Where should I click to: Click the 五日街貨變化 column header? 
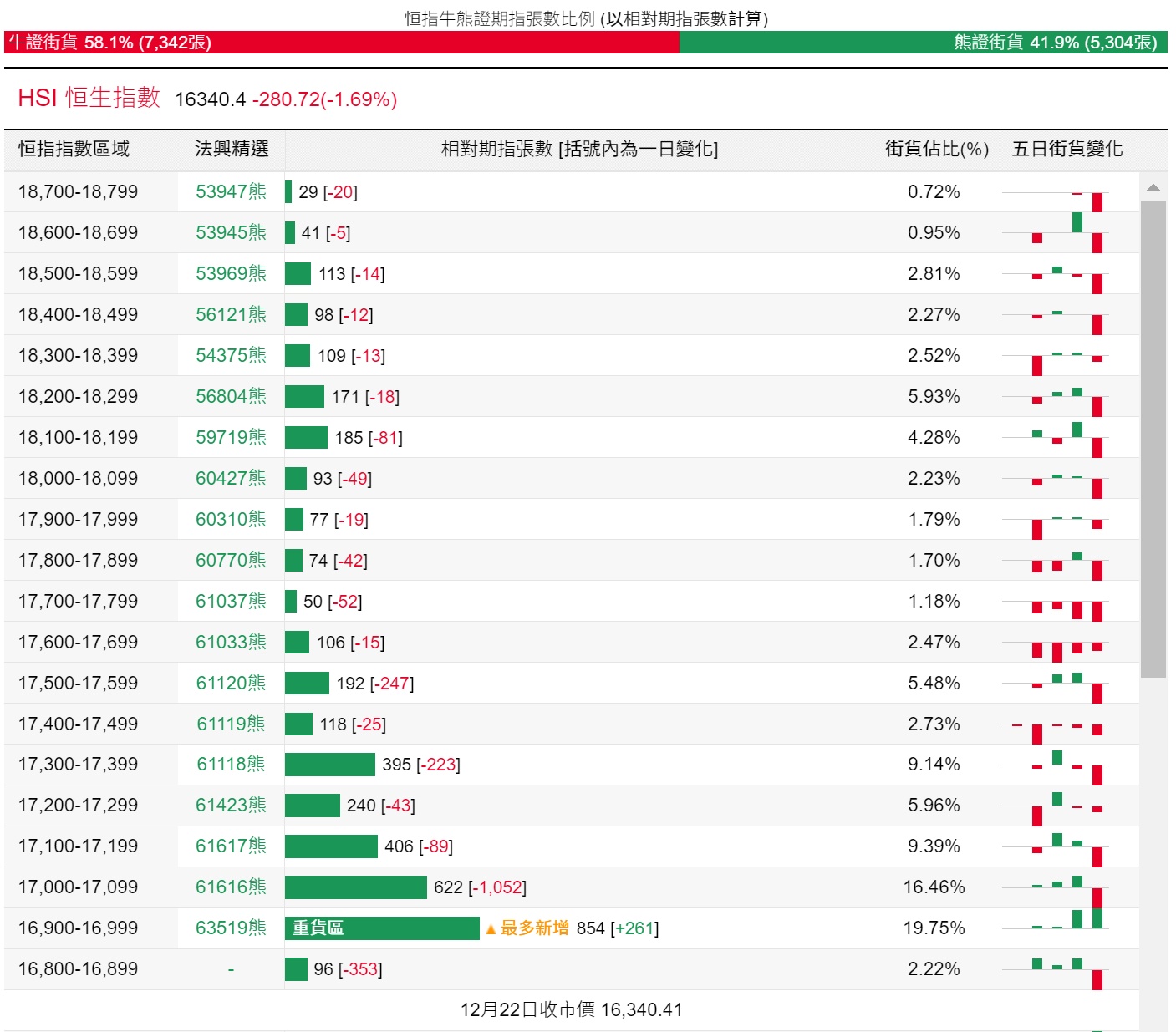click(x=1067, y=149)
